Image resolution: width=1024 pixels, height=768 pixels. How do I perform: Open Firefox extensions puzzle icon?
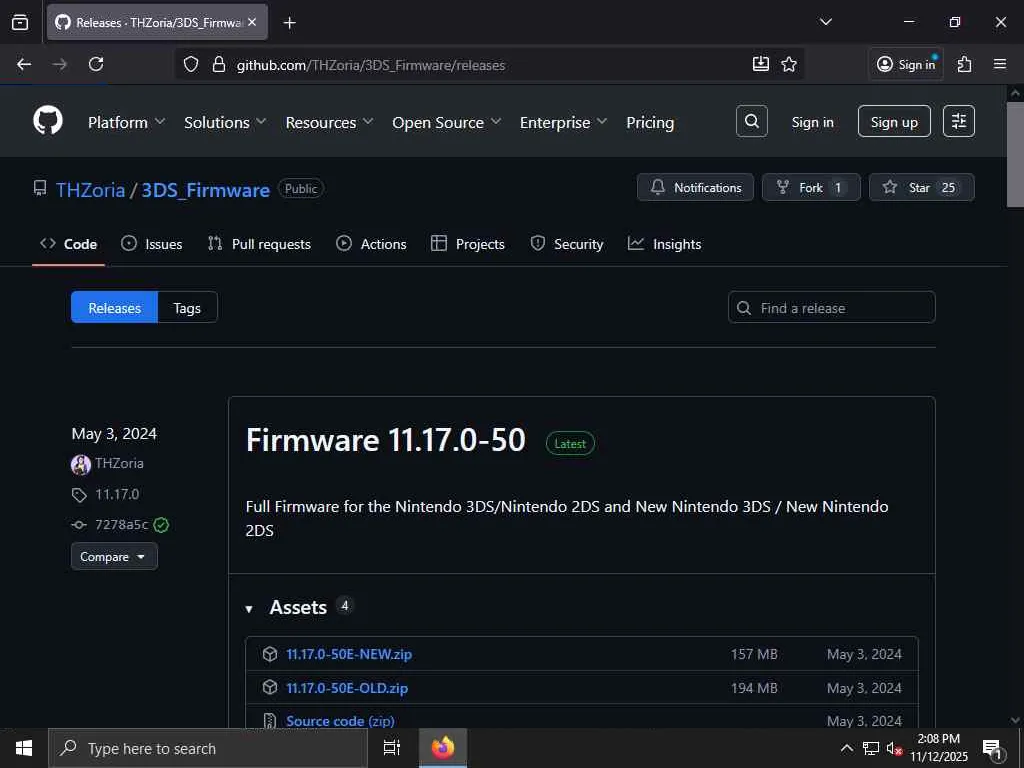965,64
